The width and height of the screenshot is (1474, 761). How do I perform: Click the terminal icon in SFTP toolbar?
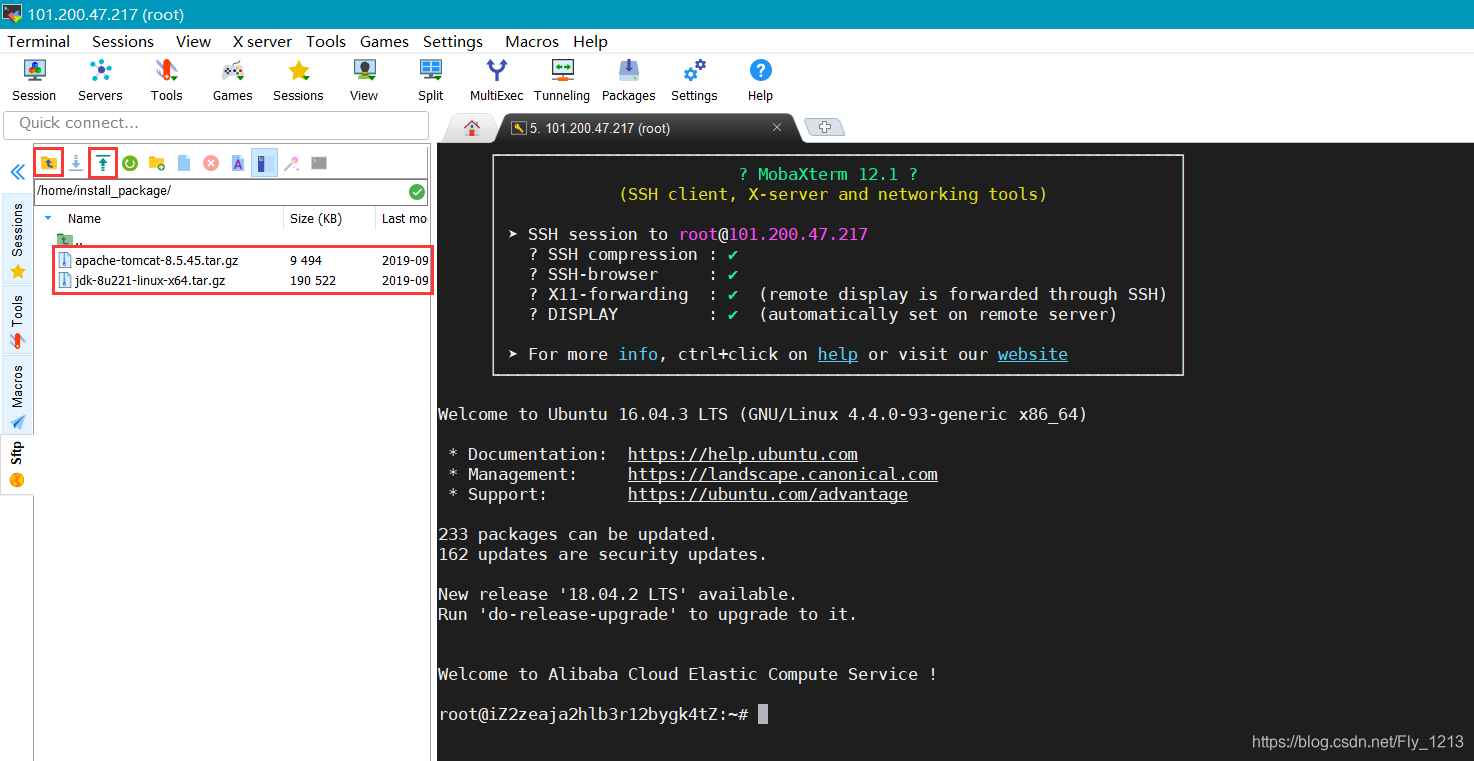tap(319, 162)
